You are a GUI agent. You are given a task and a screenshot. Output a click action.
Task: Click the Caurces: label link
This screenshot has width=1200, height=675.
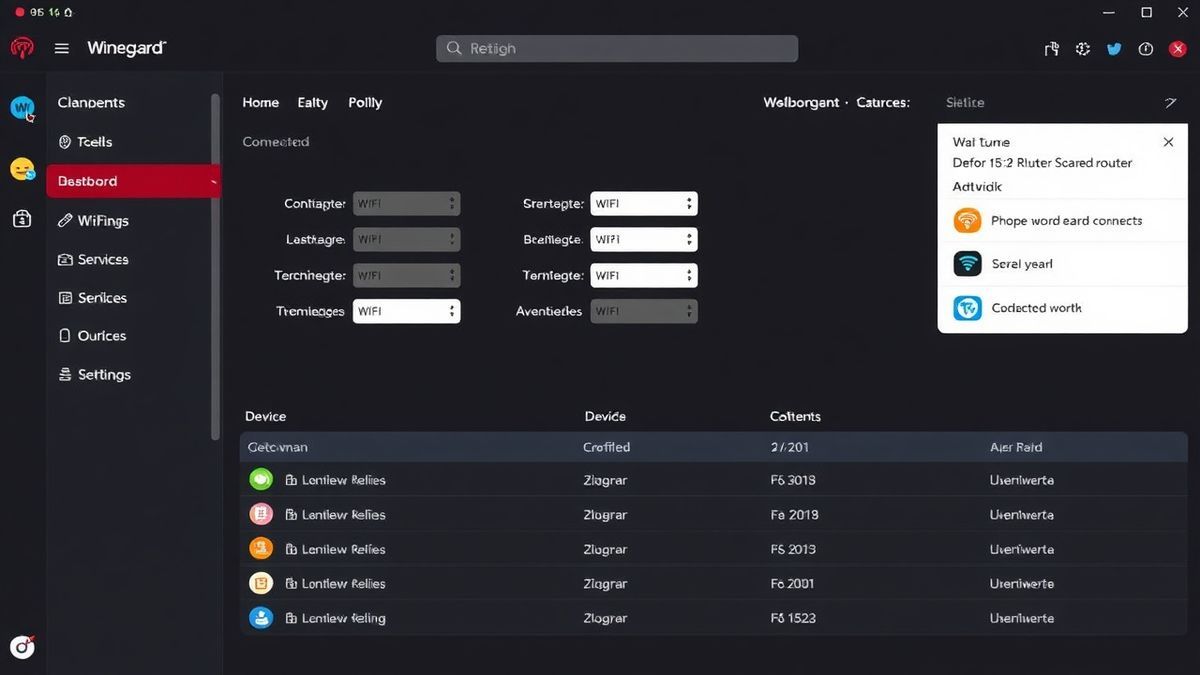[883, 102]
